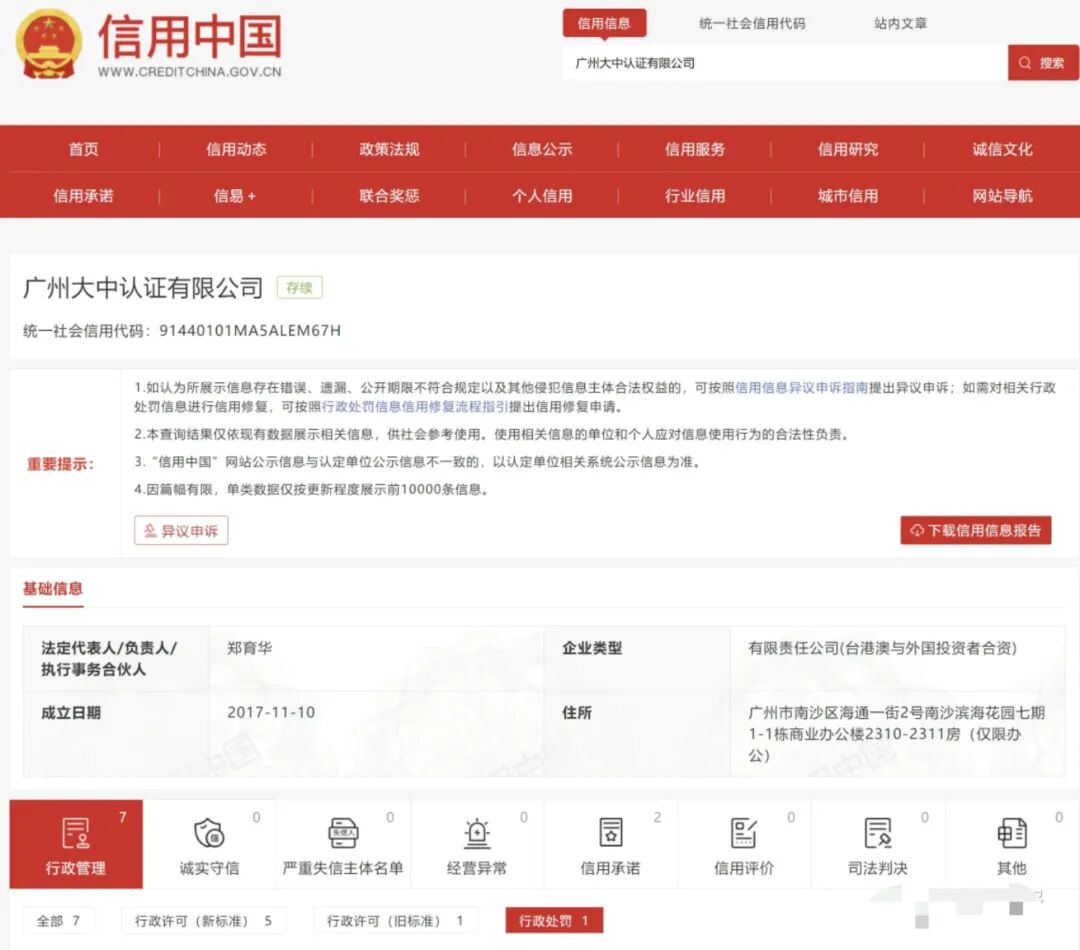The height and width of the screenshot is (950, 1080).
Task: Filter by 行政处罚 category
Action: point(553,920)
